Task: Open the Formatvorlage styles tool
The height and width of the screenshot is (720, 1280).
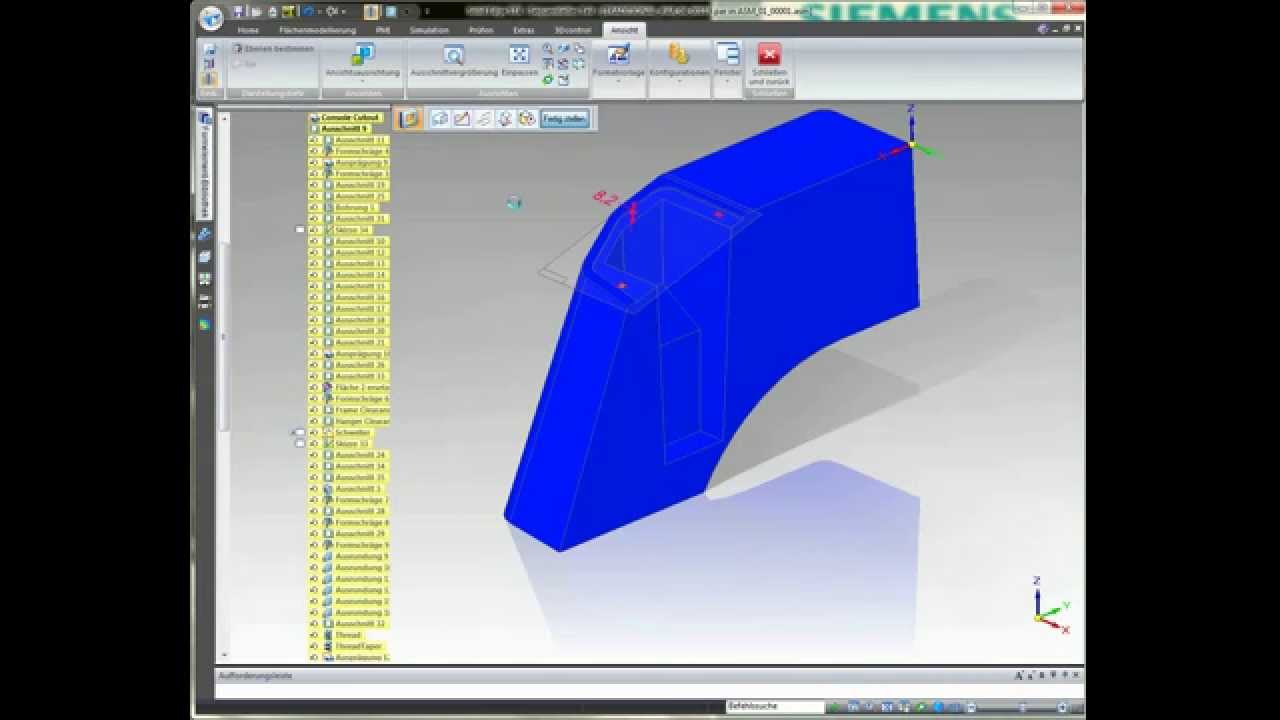Action: point(618,59)
